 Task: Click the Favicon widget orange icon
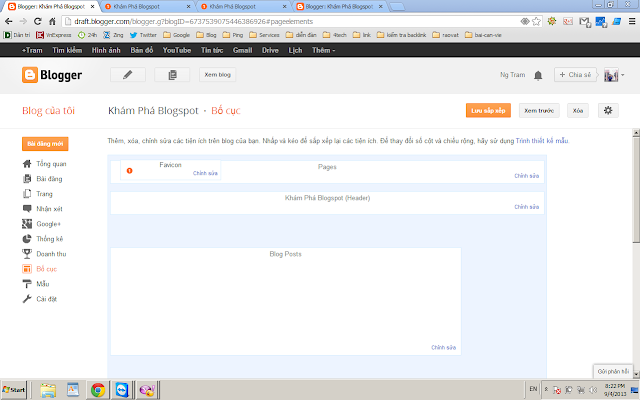[x=129, y=171]
